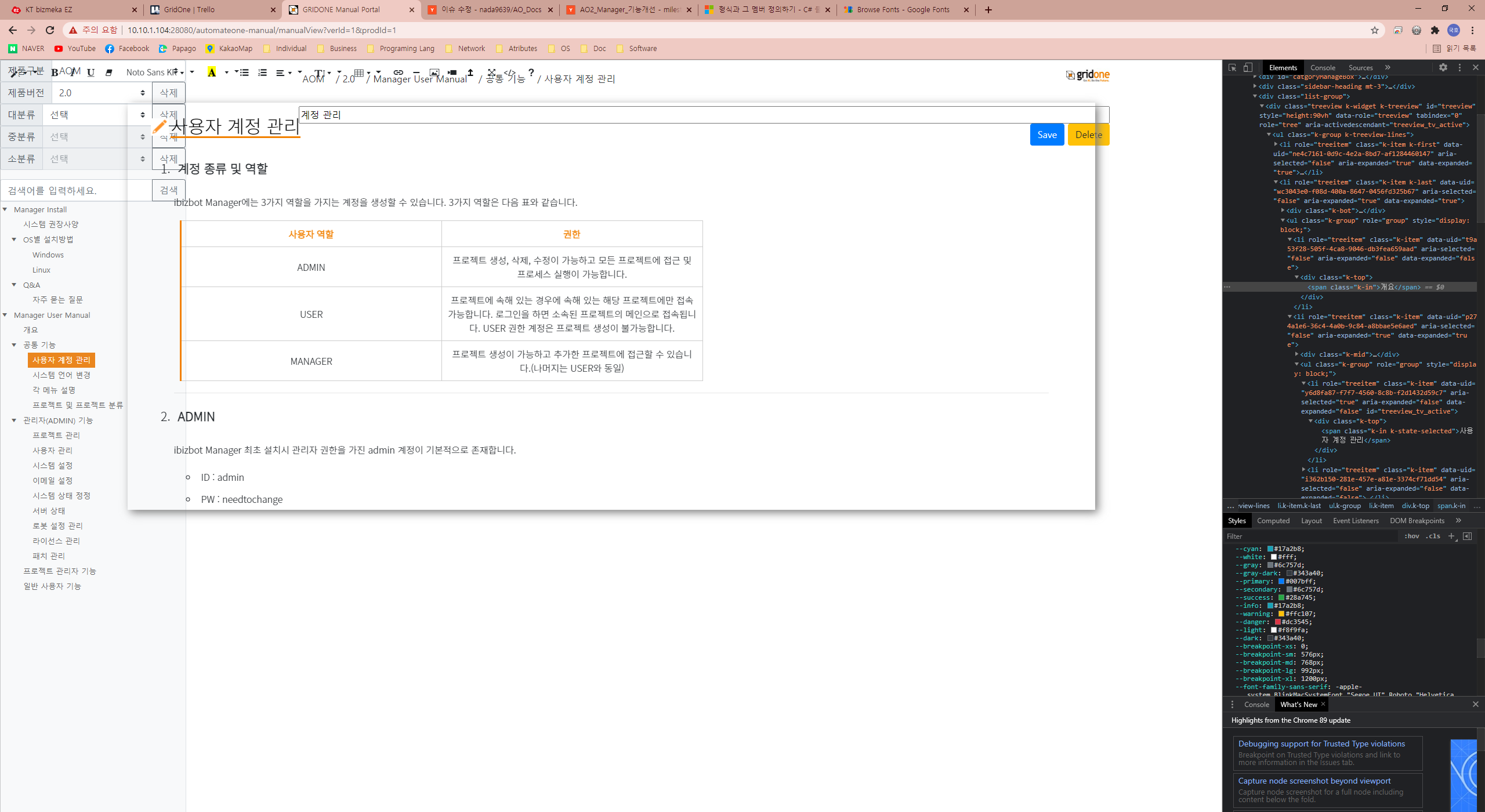This screenshot has width=1485, height=812.
Task: Click the help question mark icon
Action: coord(531,72)
